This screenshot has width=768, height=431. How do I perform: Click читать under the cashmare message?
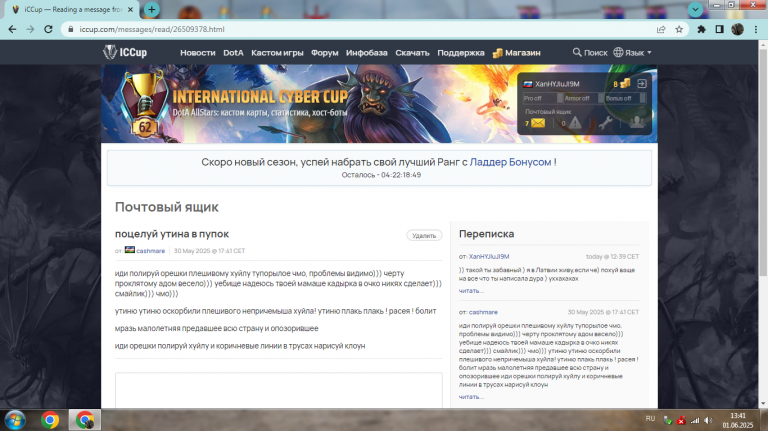(x=471, y=397)
